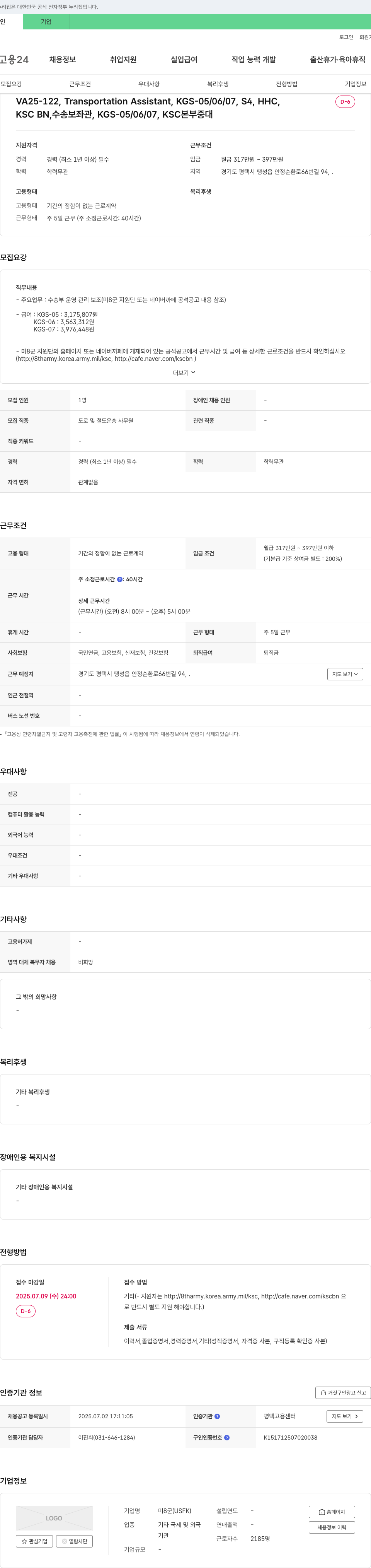Jump to 복리후생 section tab
371x1568 pixels.
[218, 84]
